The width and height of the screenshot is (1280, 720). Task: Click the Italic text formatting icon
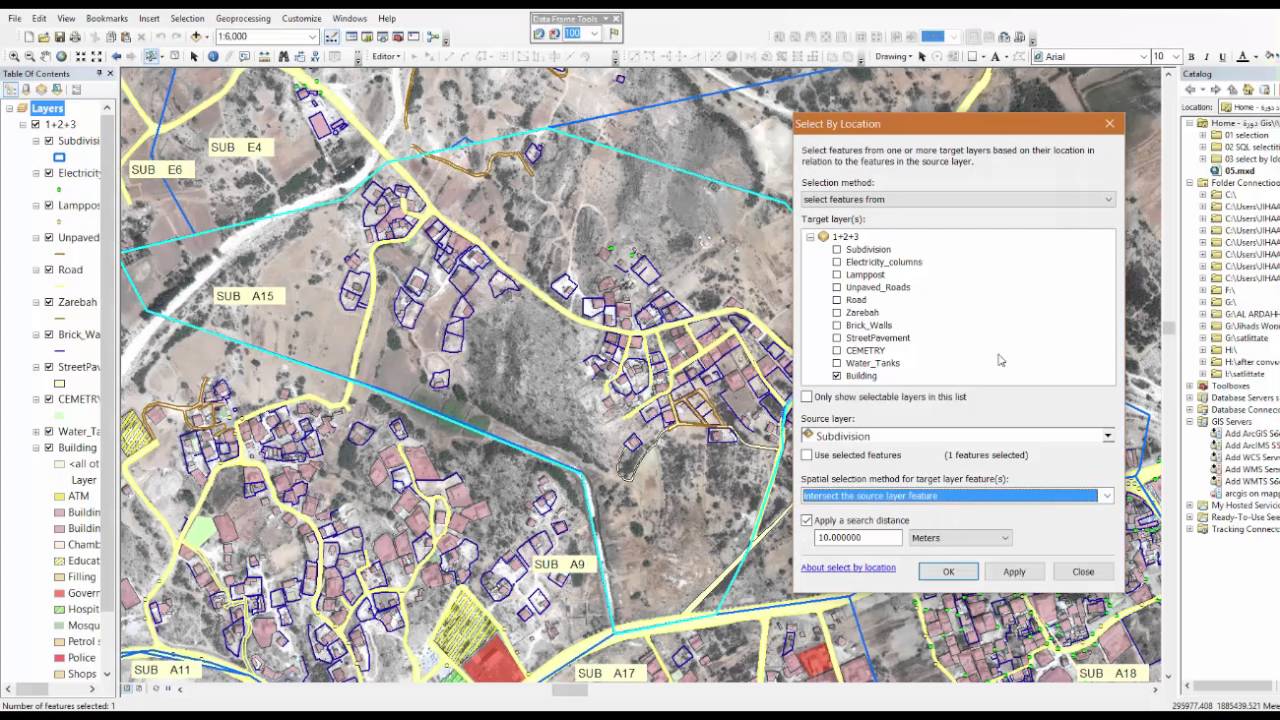tap(1207, 57)
